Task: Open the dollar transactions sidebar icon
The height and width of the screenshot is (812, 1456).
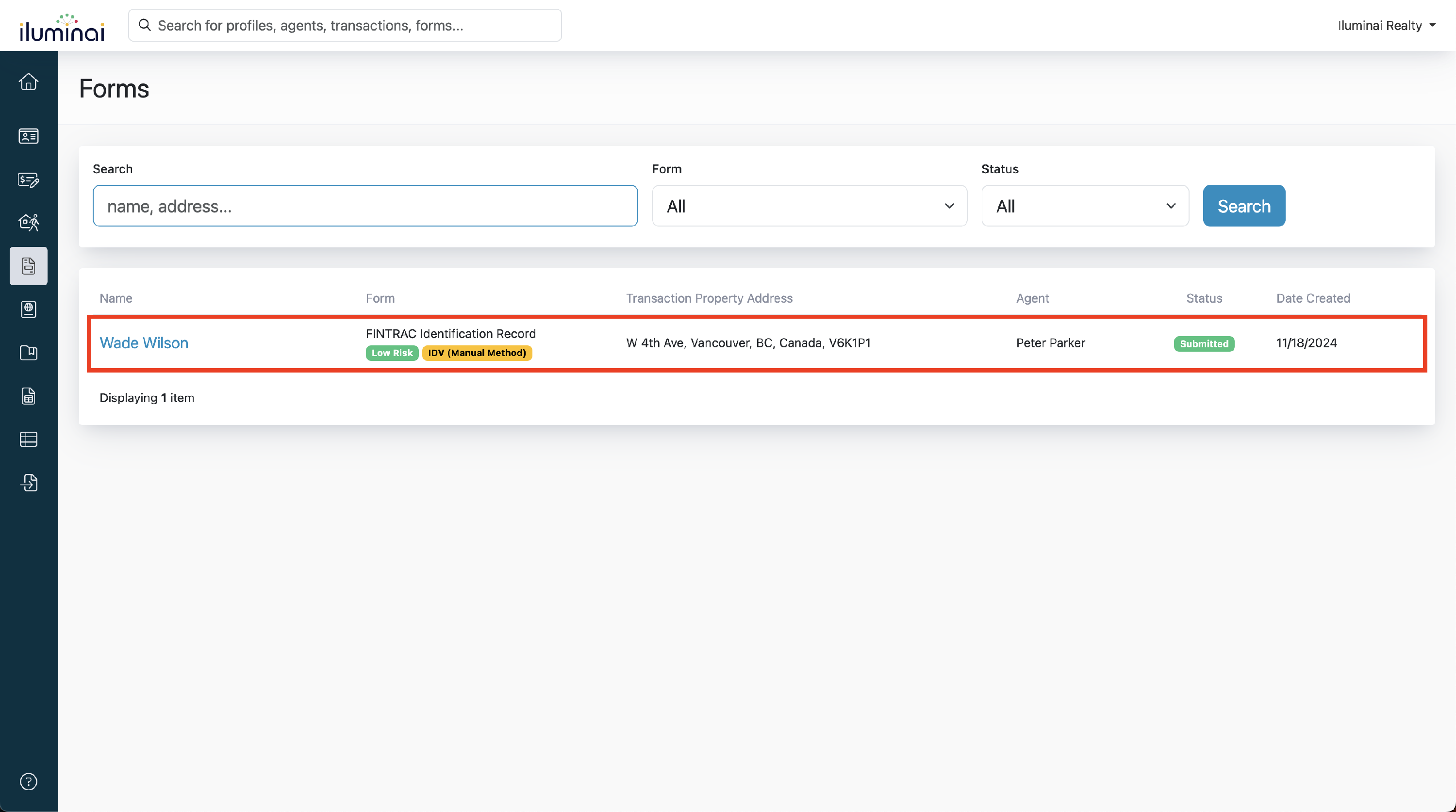Action: 28,179
